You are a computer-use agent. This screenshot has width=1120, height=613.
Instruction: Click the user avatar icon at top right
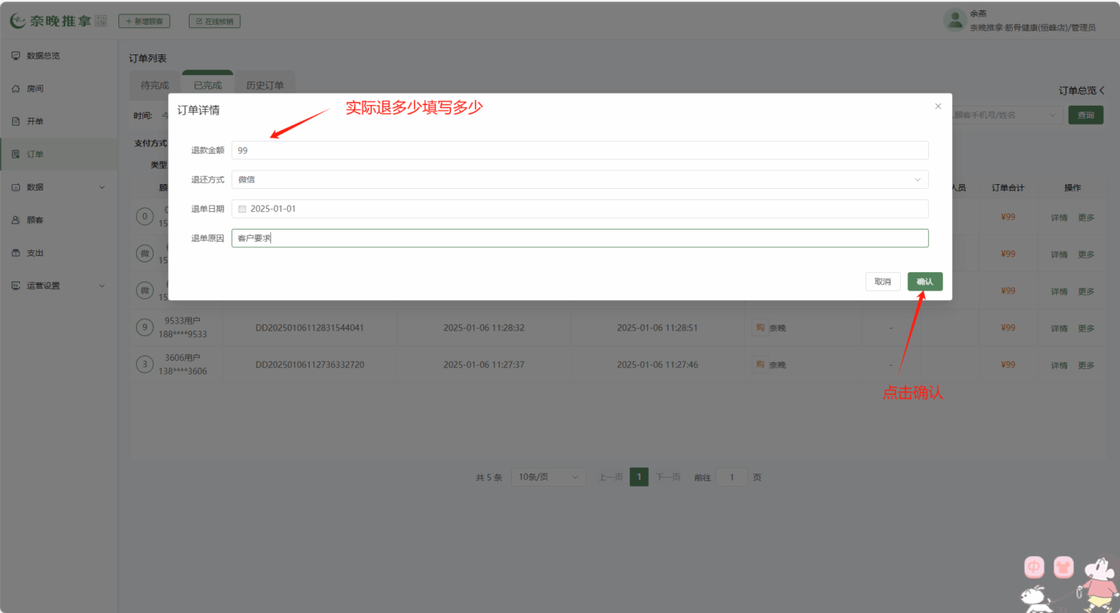coord(955,20)
